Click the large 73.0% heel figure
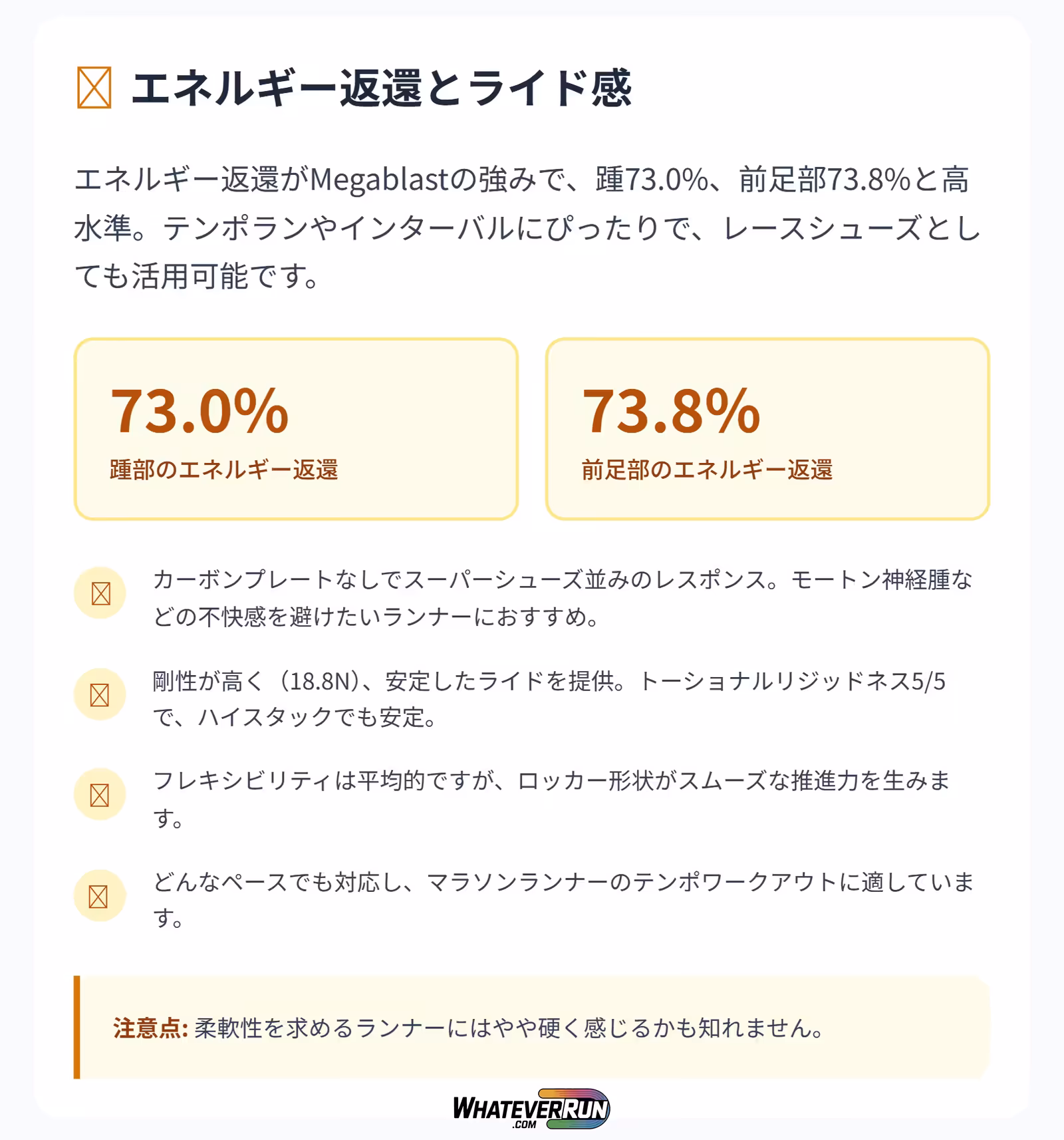Viewport: 1064px width, 1140px height. (x=199, y=411)
